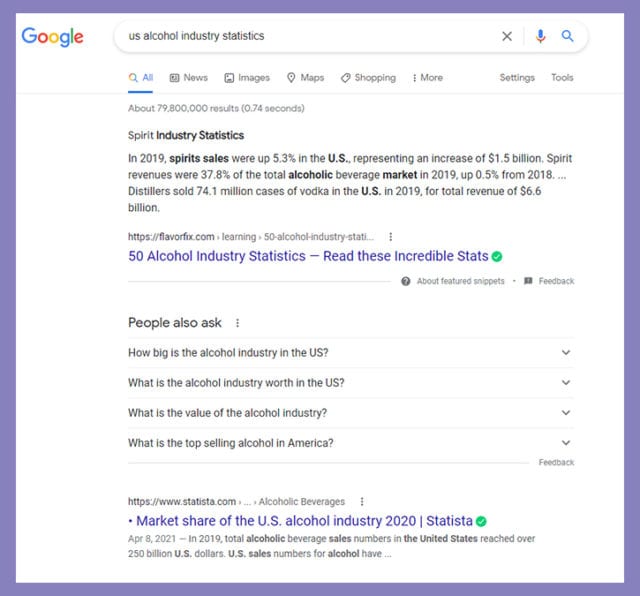Click 'Spirit Industry Statistics' snippet heading
The width and height of the screenshot is (640, 596).
186,136
